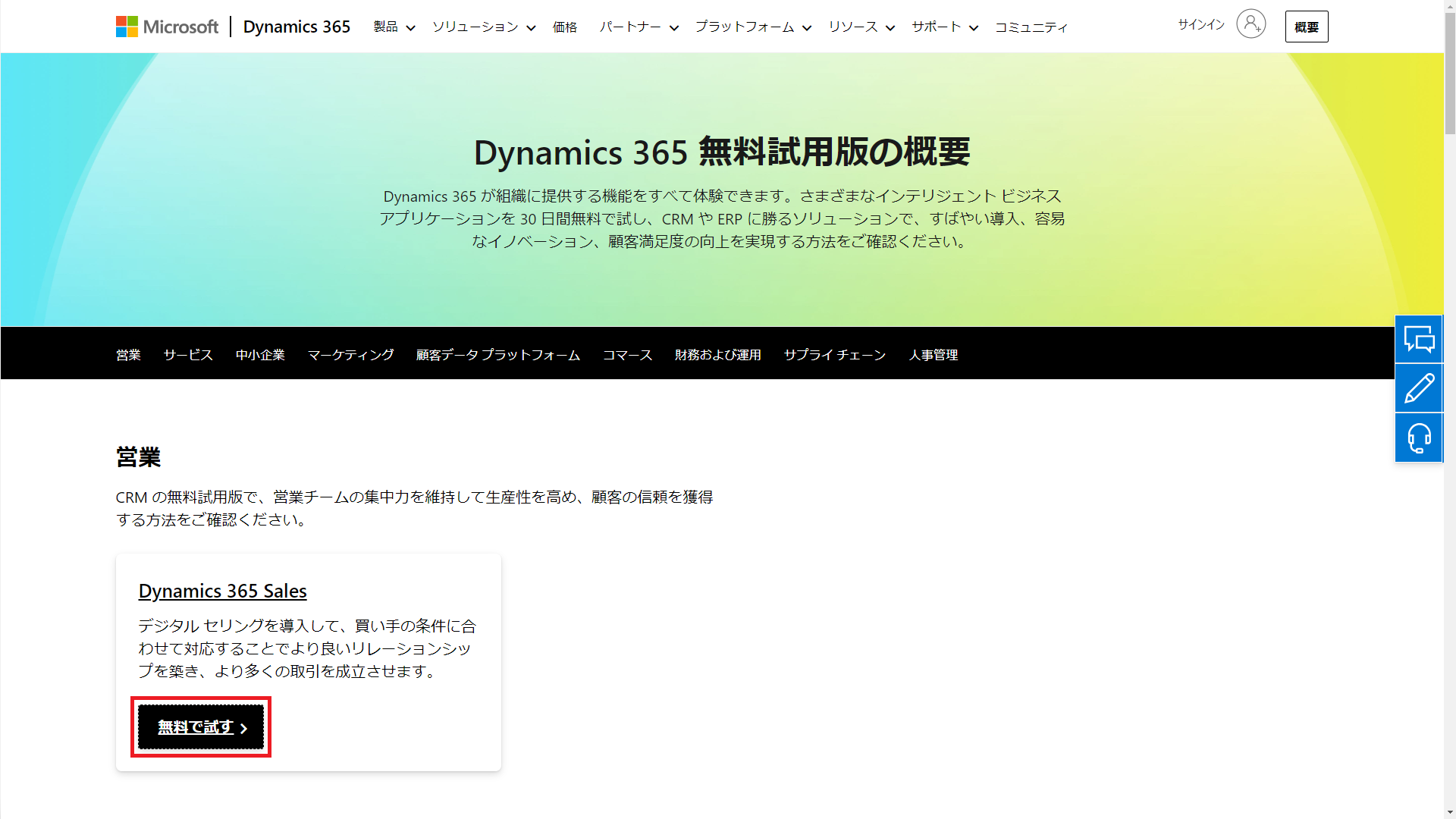Jump to the サービス section tab
This screenshot has height=819, width=1456.
(x=188, y=355)
